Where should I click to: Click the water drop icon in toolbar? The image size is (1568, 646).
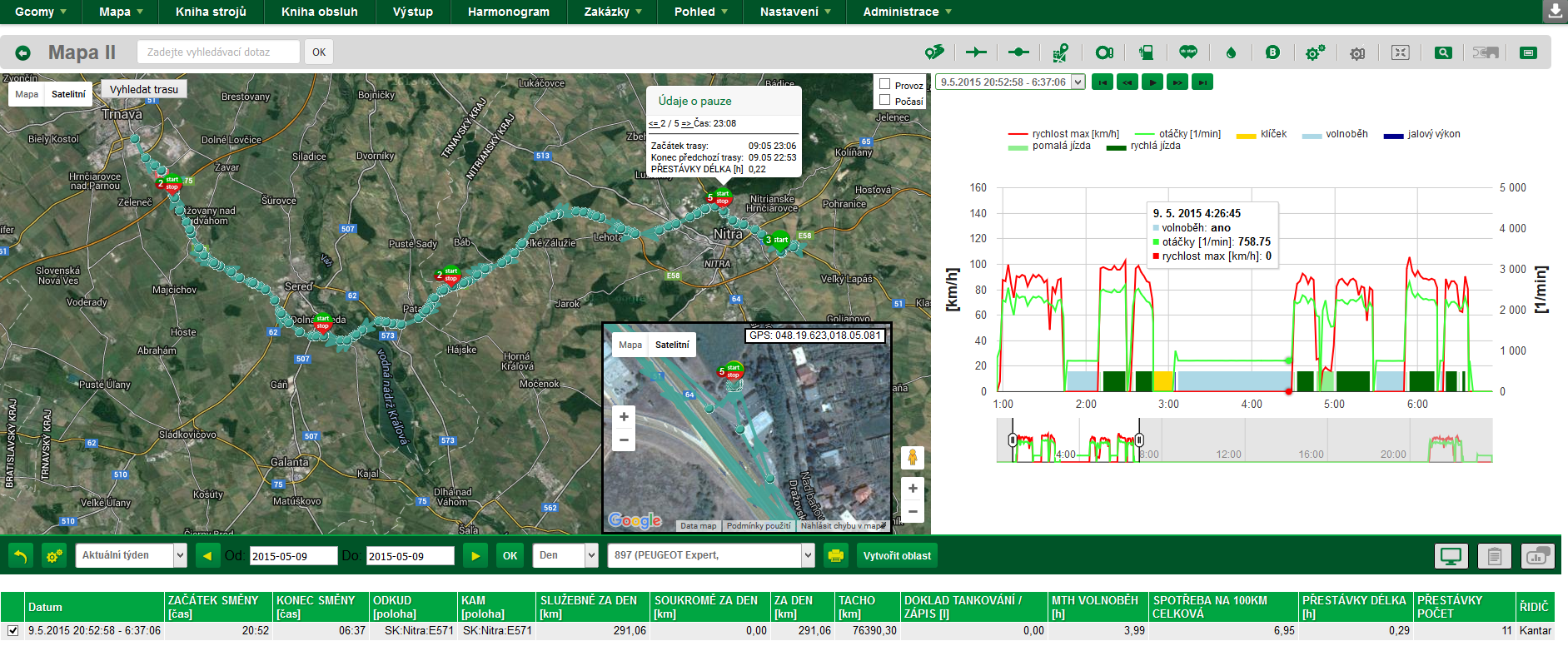tap(1231, 52)
